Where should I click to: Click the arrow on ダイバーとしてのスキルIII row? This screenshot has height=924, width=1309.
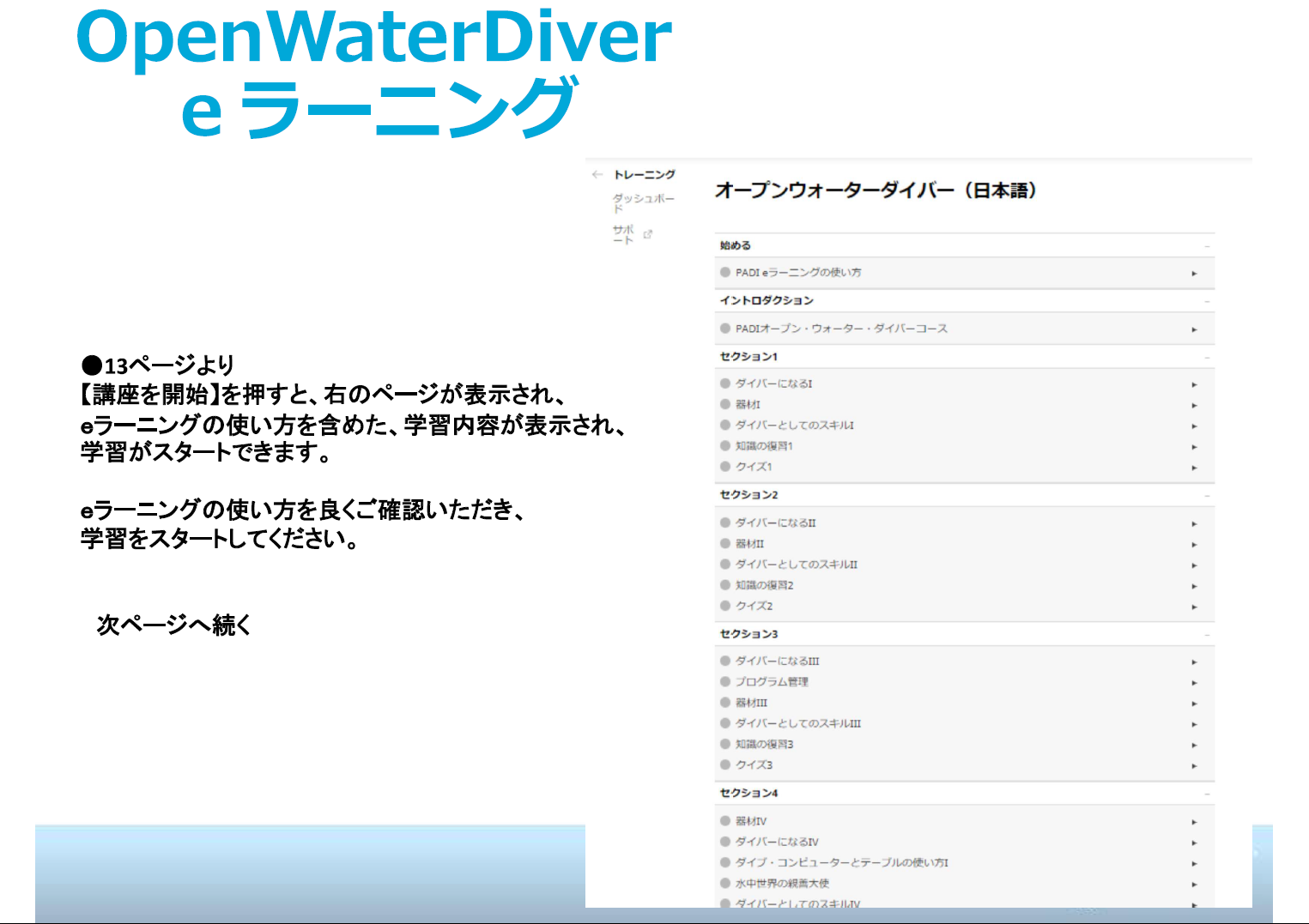point(1194,724)
